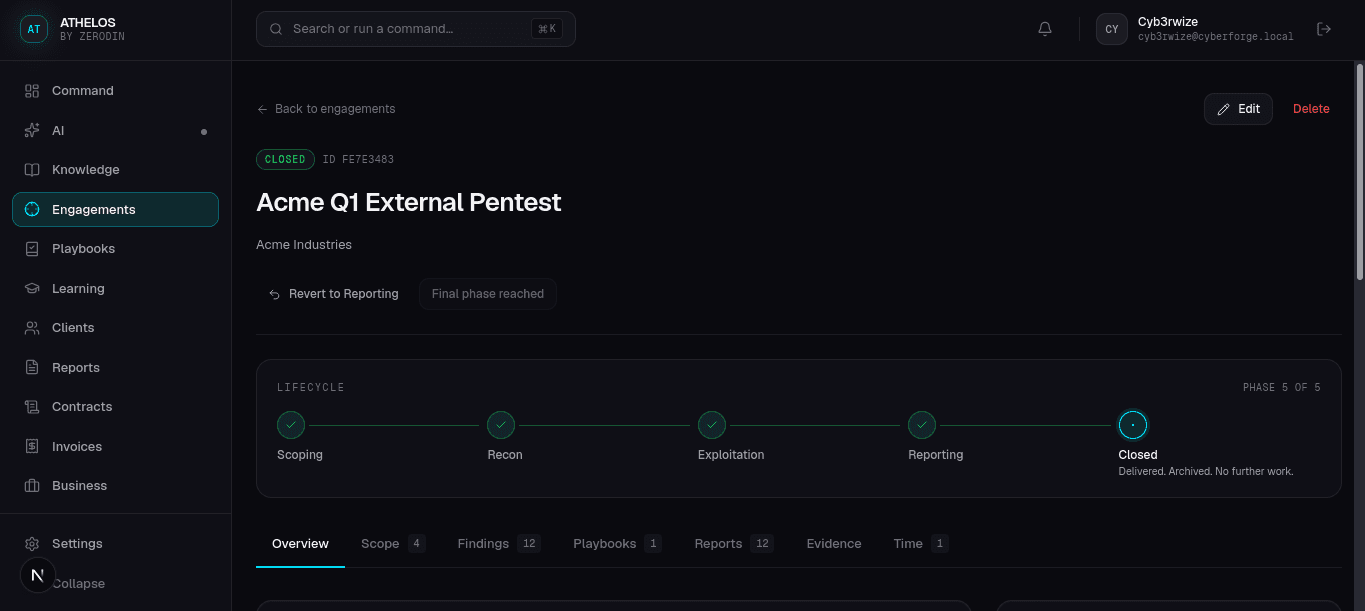This screenshot has height=611, width=1365.
Task: Click the Acme Q1 External Pentest title
Action: coord(409,202)
